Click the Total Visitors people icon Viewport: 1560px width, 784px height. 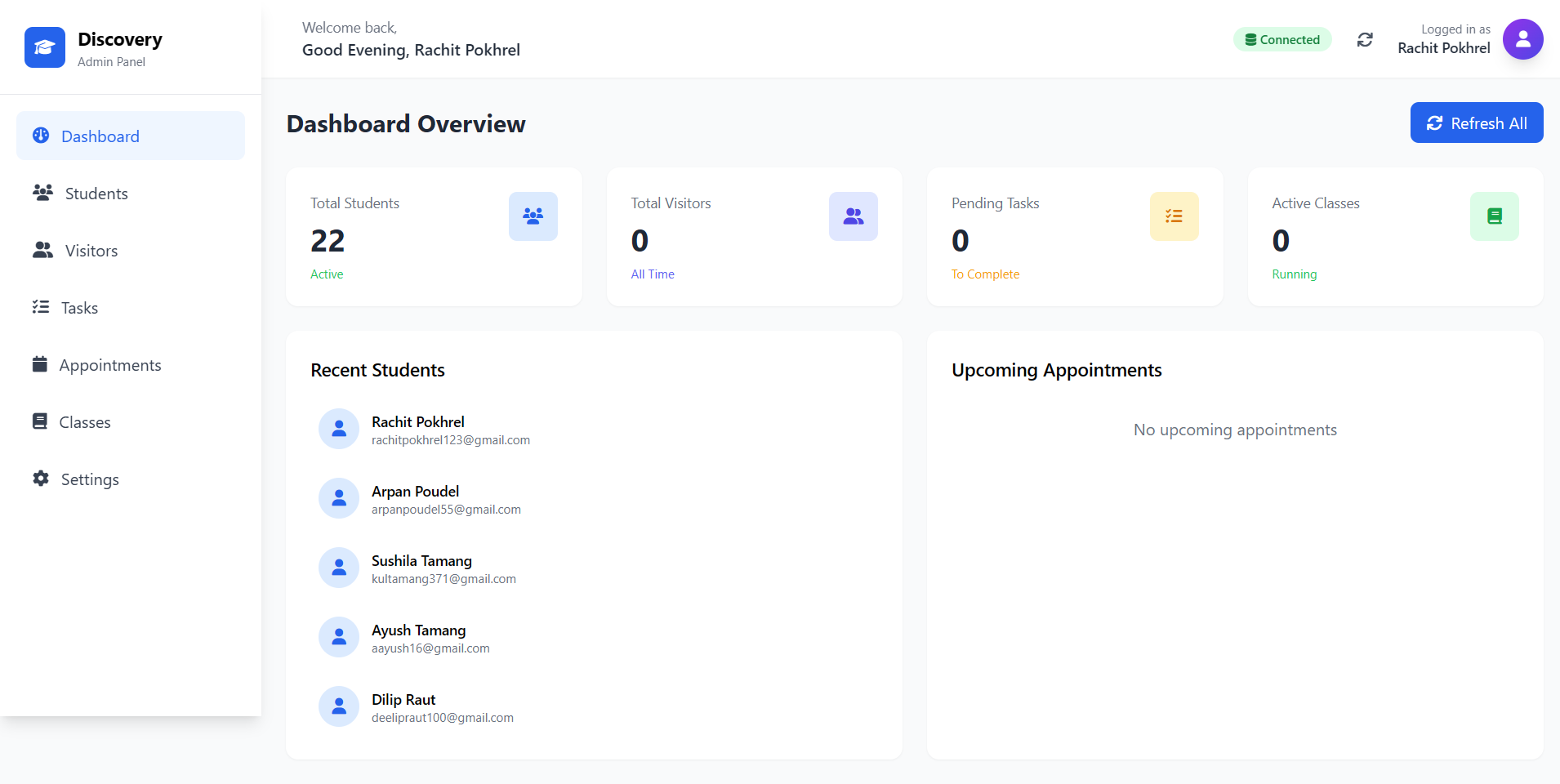coord(853,216)
